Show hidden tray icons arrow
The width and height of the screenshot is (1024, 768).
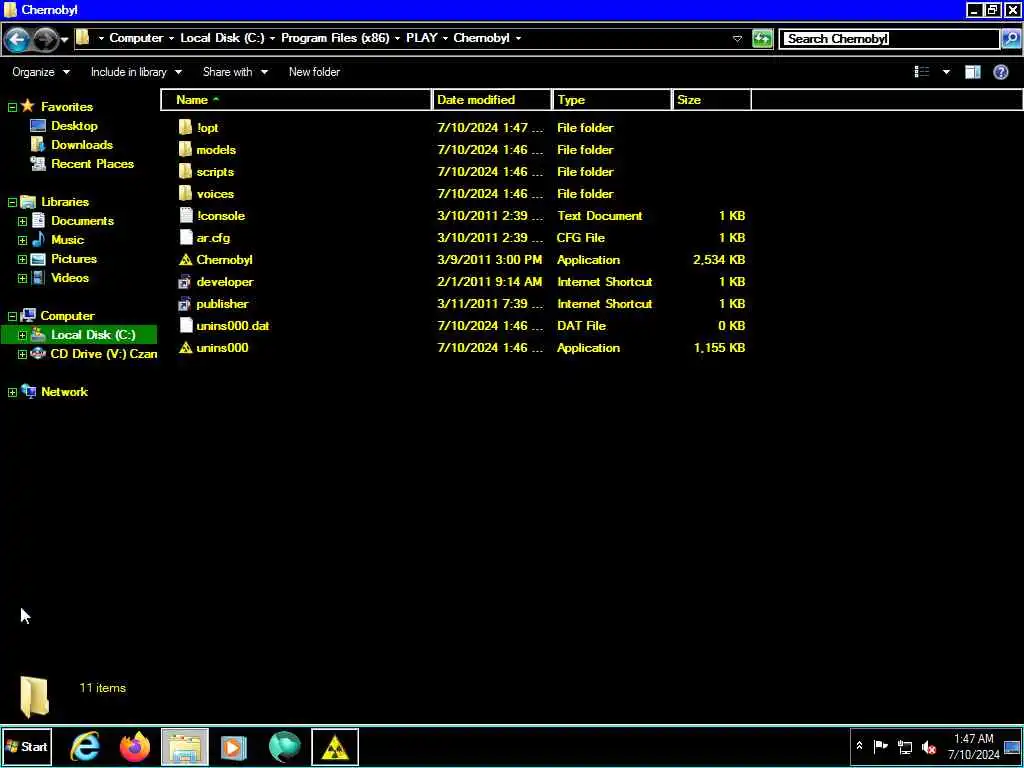(x=859, y=746)
